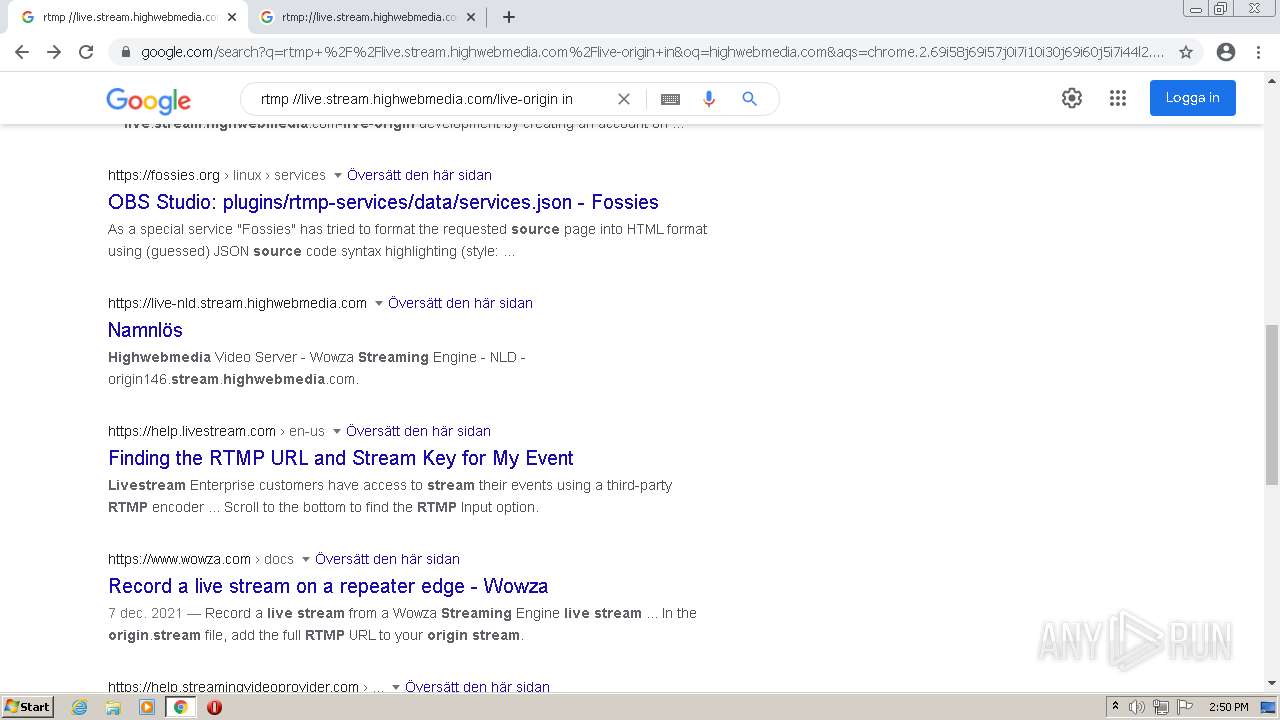Open Record a live stream Wowza result

click(328, 586)
